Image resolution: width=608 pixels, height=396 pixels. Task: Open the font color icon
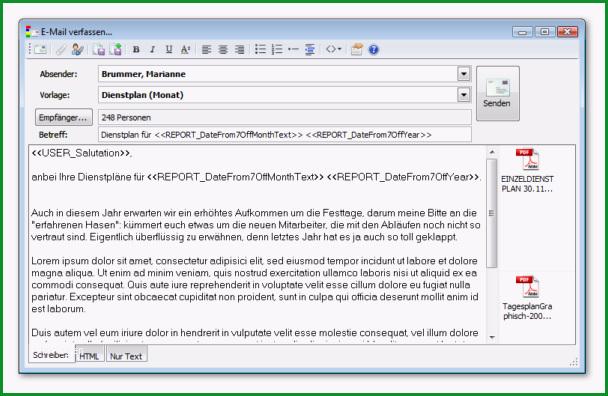185,50
